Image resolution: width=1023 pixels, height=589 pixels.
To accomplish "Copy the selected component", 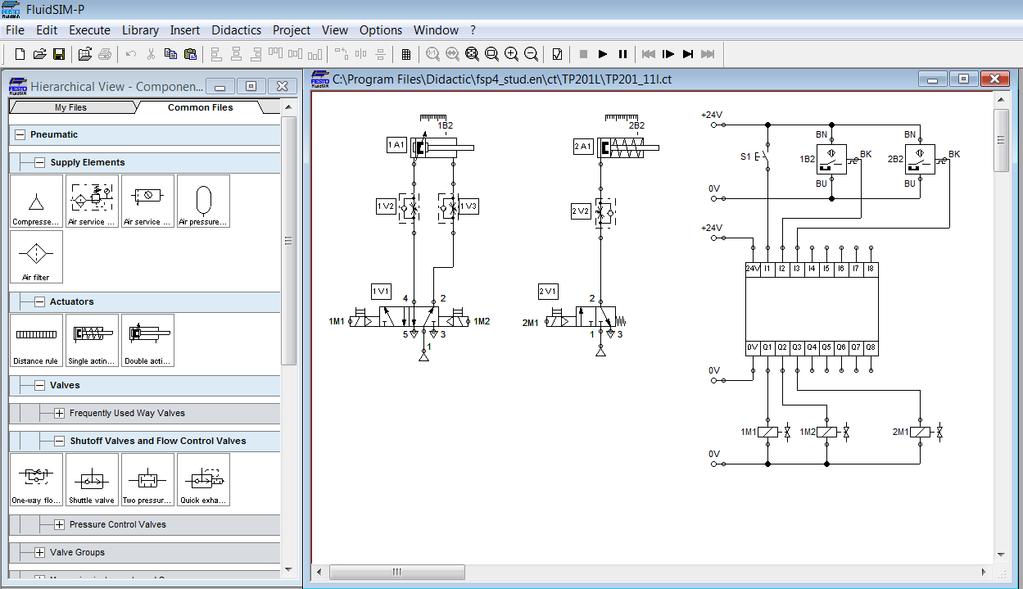I will click(170, 54).
